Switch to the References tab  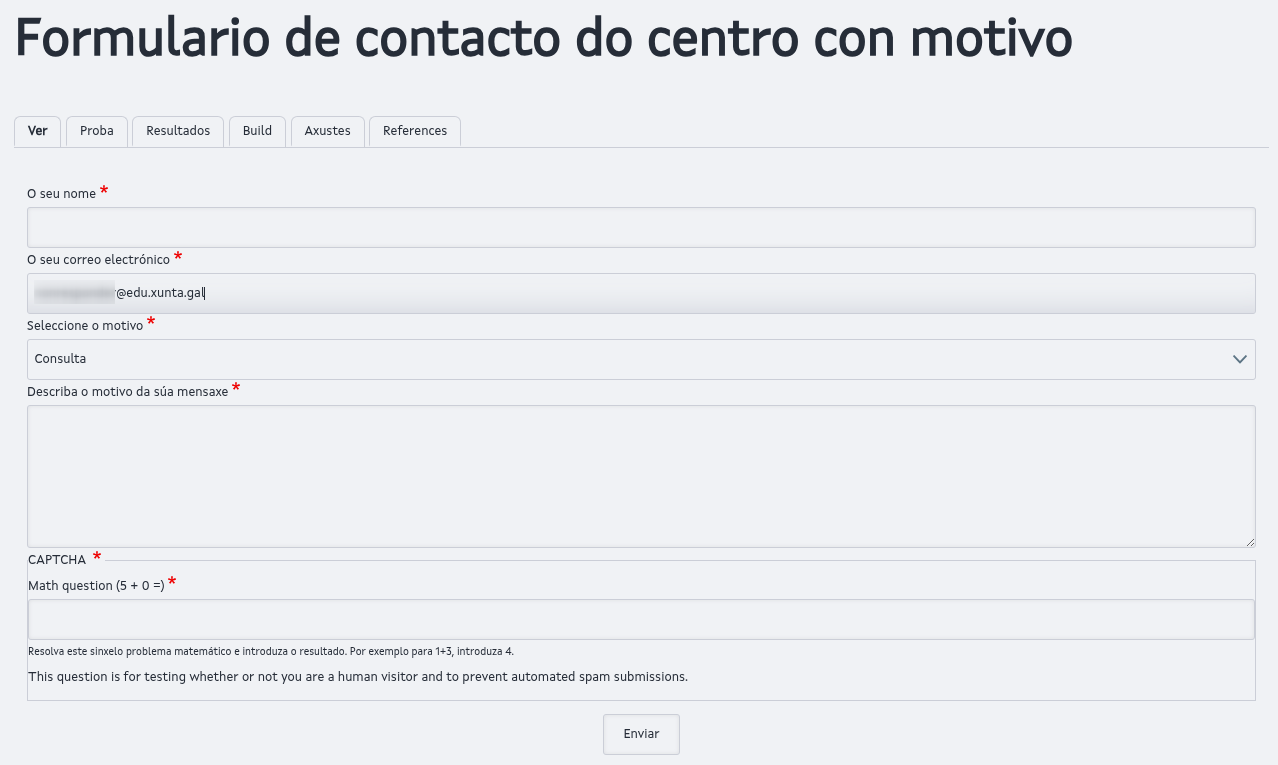pyautogui.click(x=415, y=131)
